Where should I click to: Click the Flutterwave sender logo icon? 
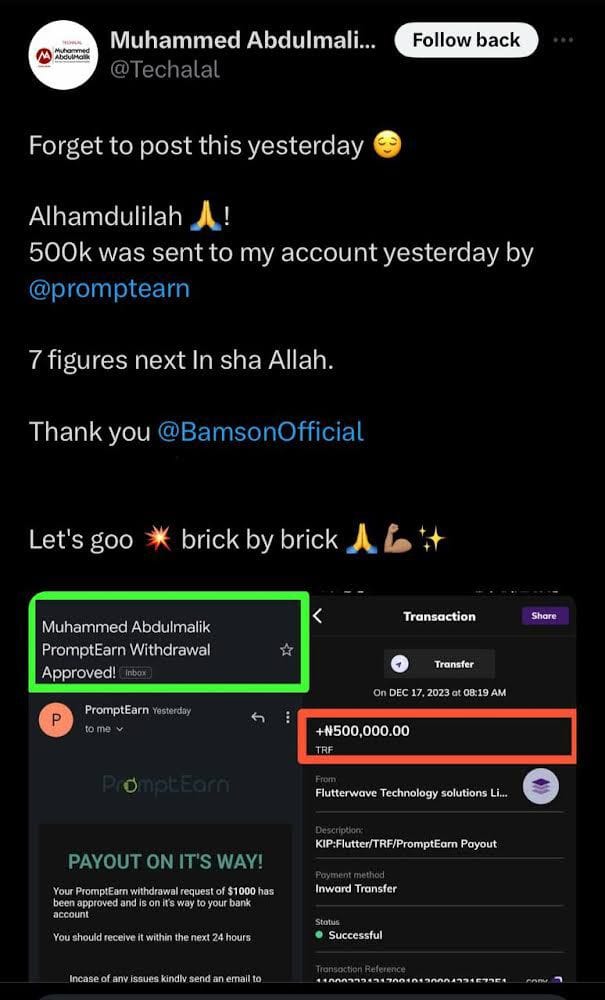tap(541, 787)
